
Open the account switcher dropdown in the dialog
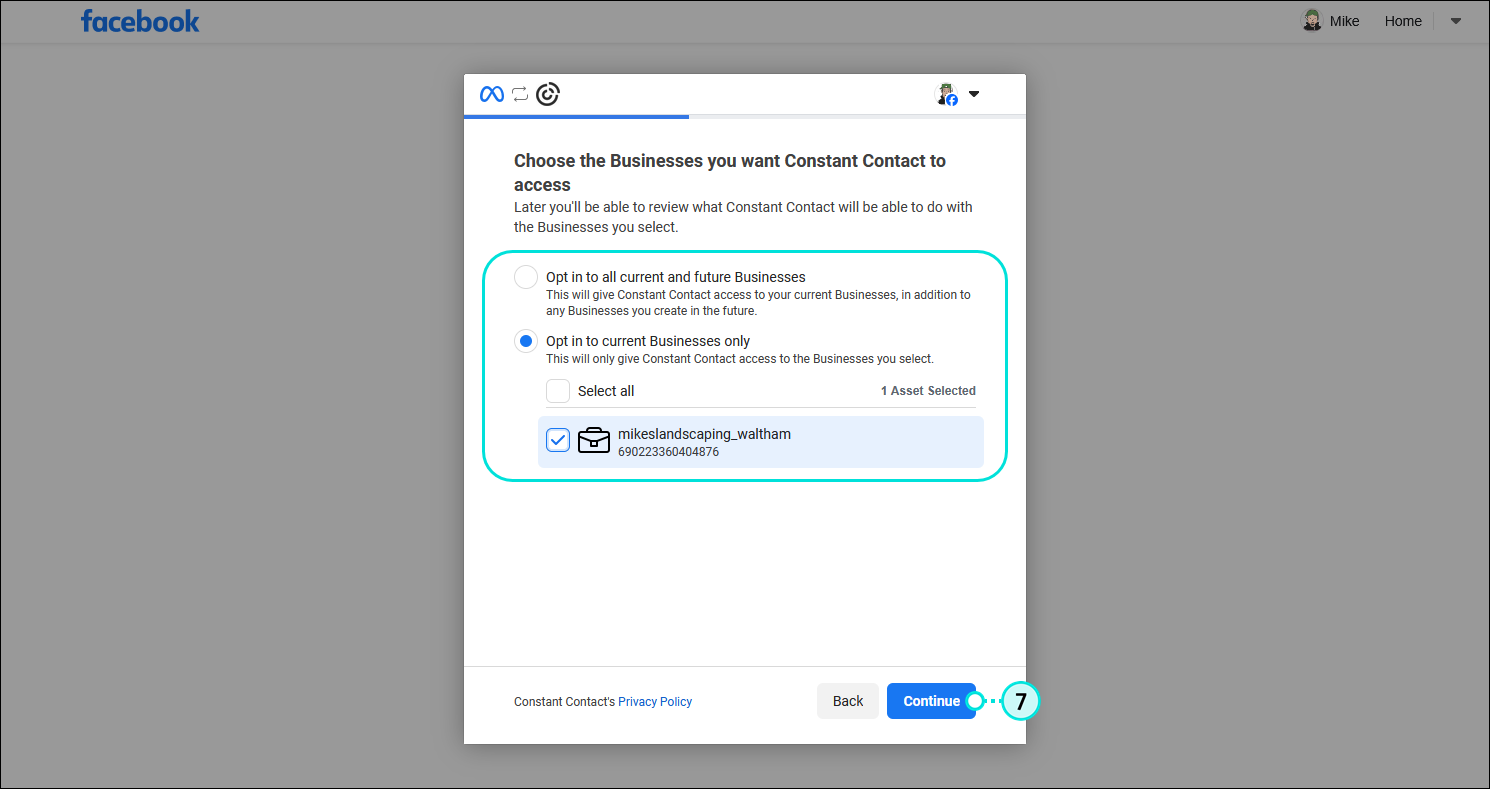pyautogui.click(x=974, y=94)
